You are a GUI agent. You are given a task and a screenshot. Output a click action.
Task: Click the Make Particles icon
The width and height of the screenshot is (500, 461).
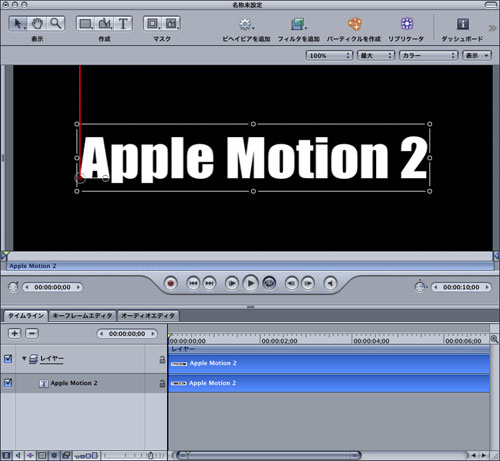point(354,24)
